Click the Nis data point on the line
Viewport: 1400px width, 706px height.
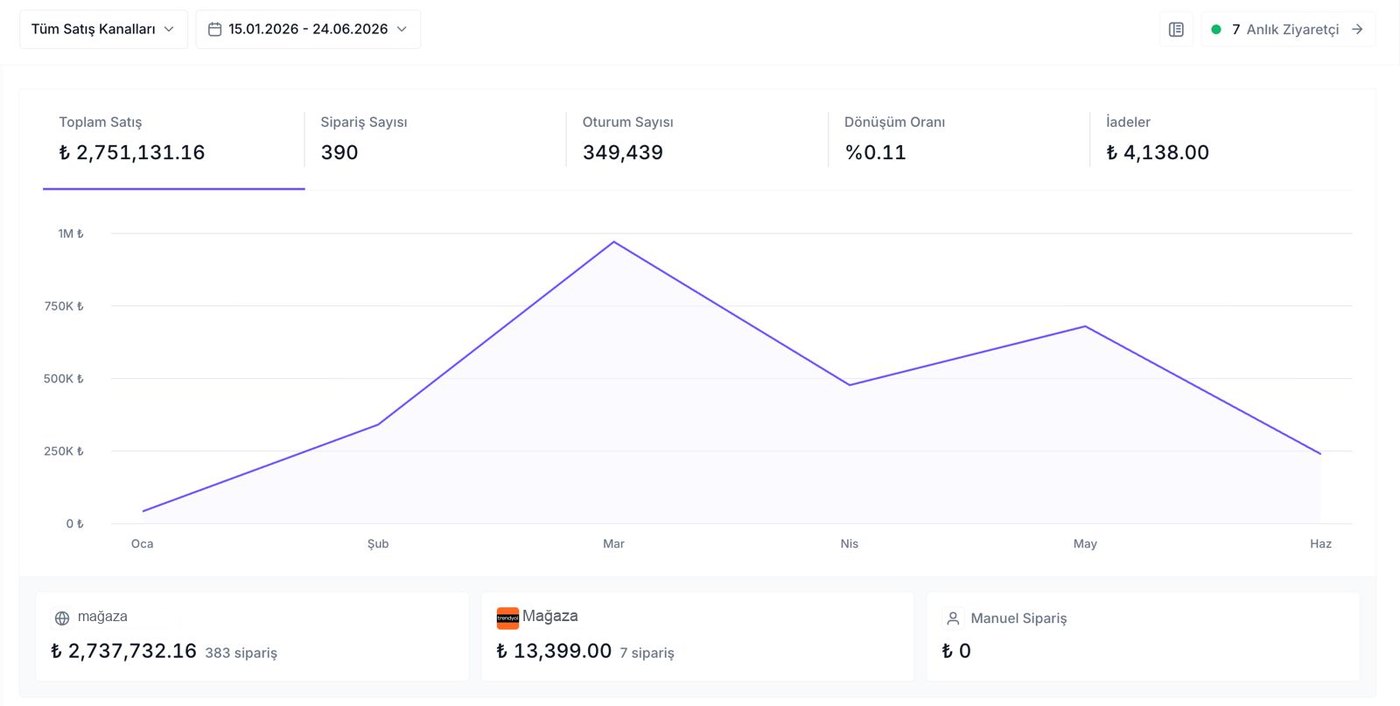pyautogui.click(x=849, y=385)
